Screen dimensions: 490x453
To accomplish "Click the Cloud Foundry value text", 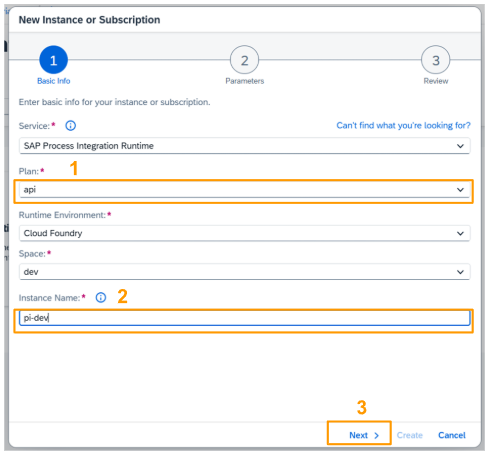I will click(x=53, y=233).
